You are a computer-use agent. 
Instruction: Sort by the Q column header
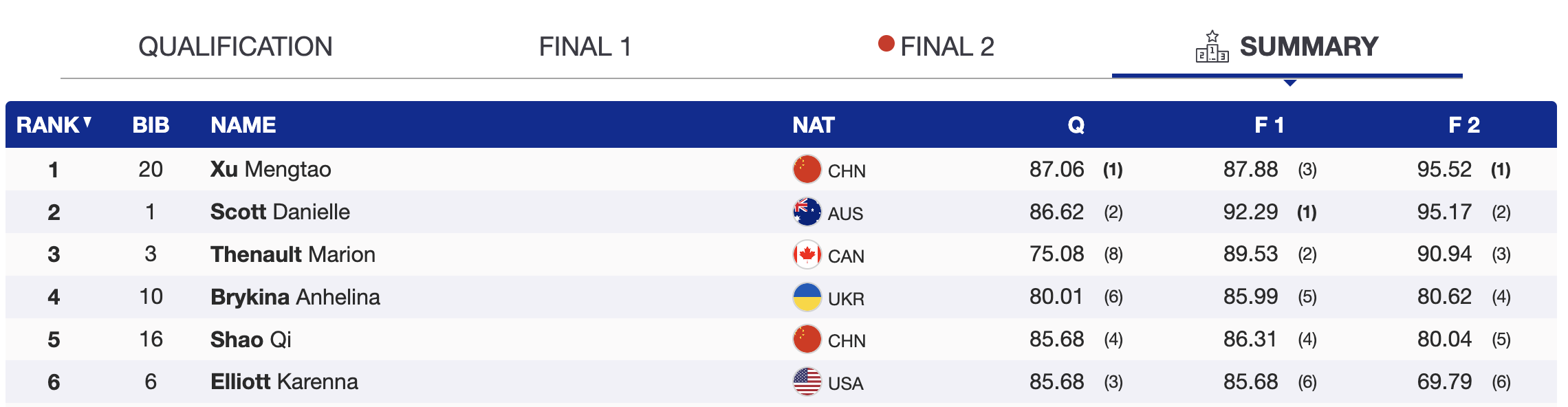(1076, 125)
